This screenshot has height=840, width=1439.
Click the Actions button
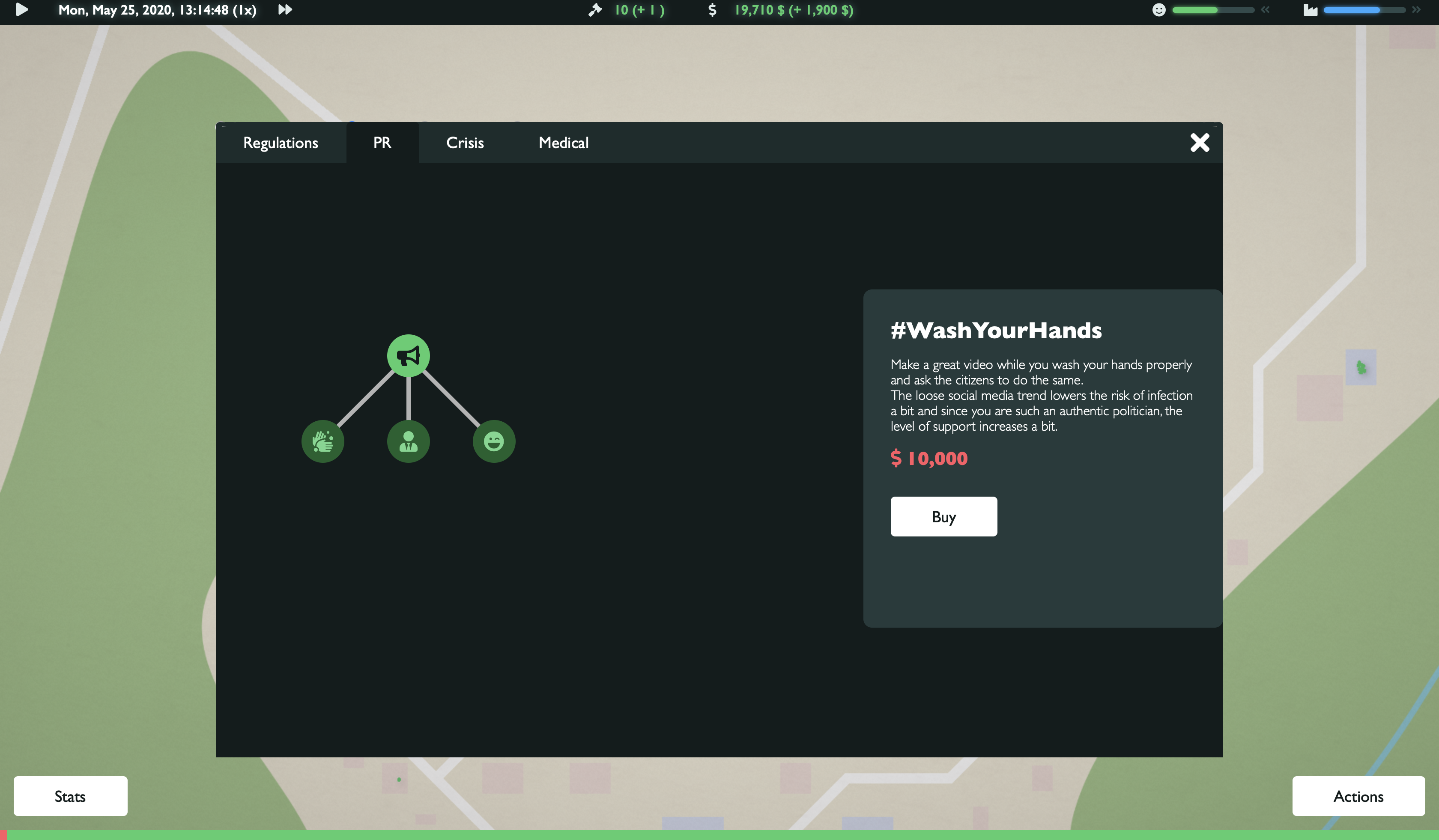point(1358,796)
